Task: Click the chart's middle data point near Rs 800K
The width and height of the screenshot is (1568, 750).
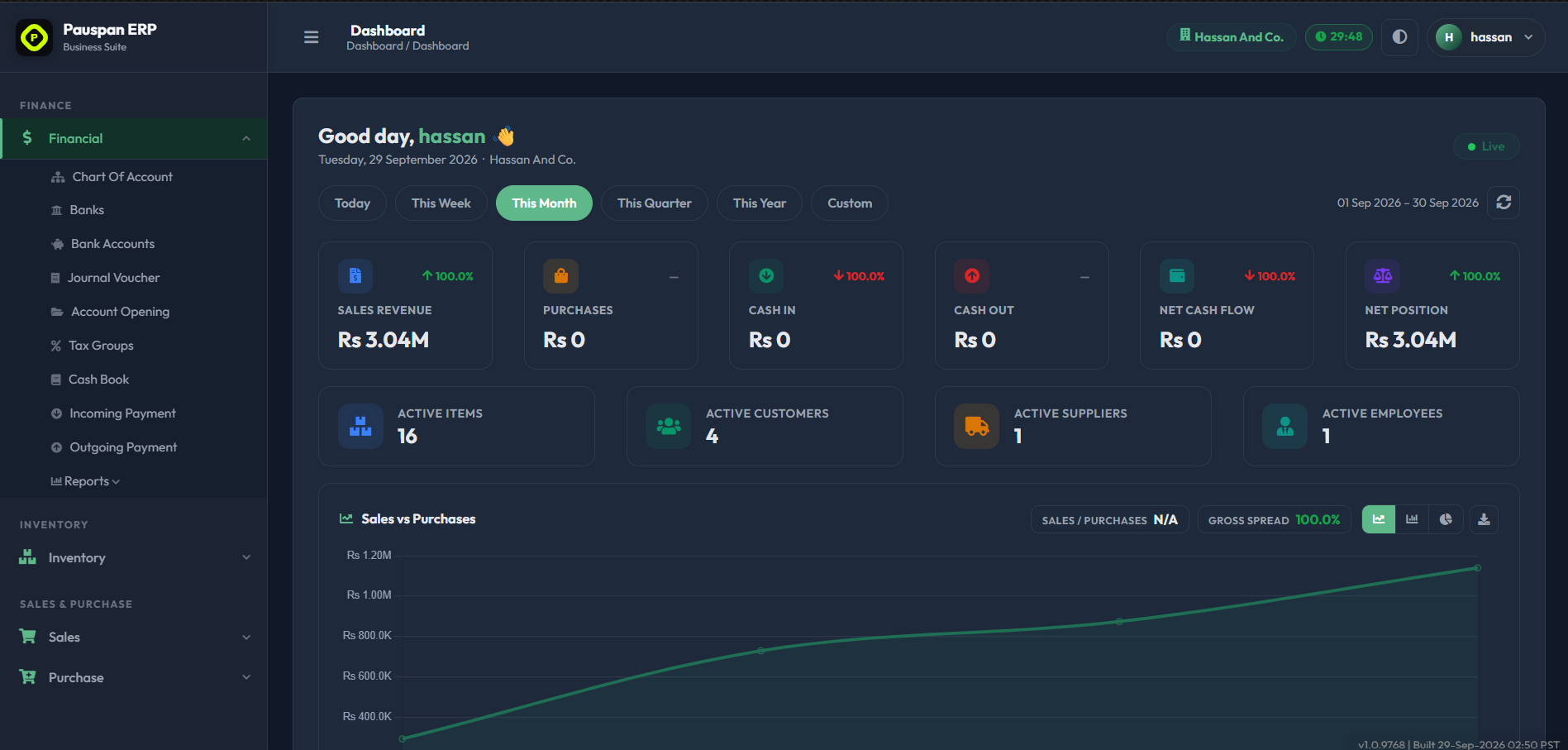Action: pos(761,651)
